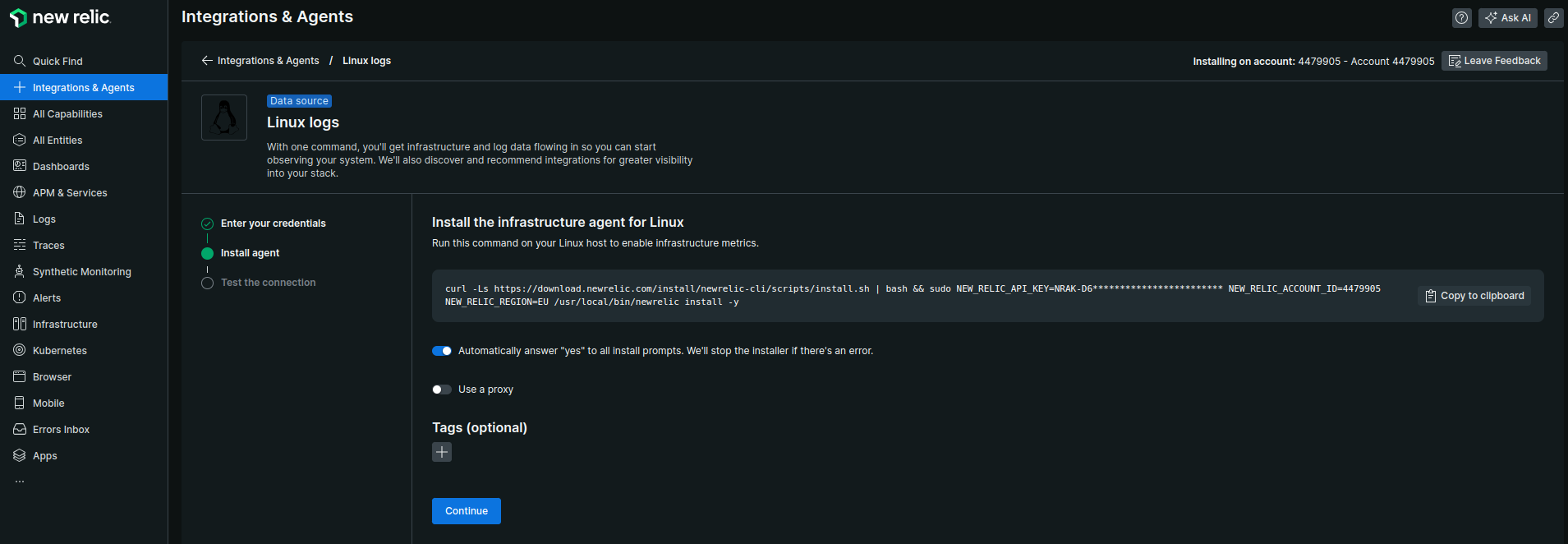Open the help question mark icon
Screen dimensions: 1568x544
1462,17
